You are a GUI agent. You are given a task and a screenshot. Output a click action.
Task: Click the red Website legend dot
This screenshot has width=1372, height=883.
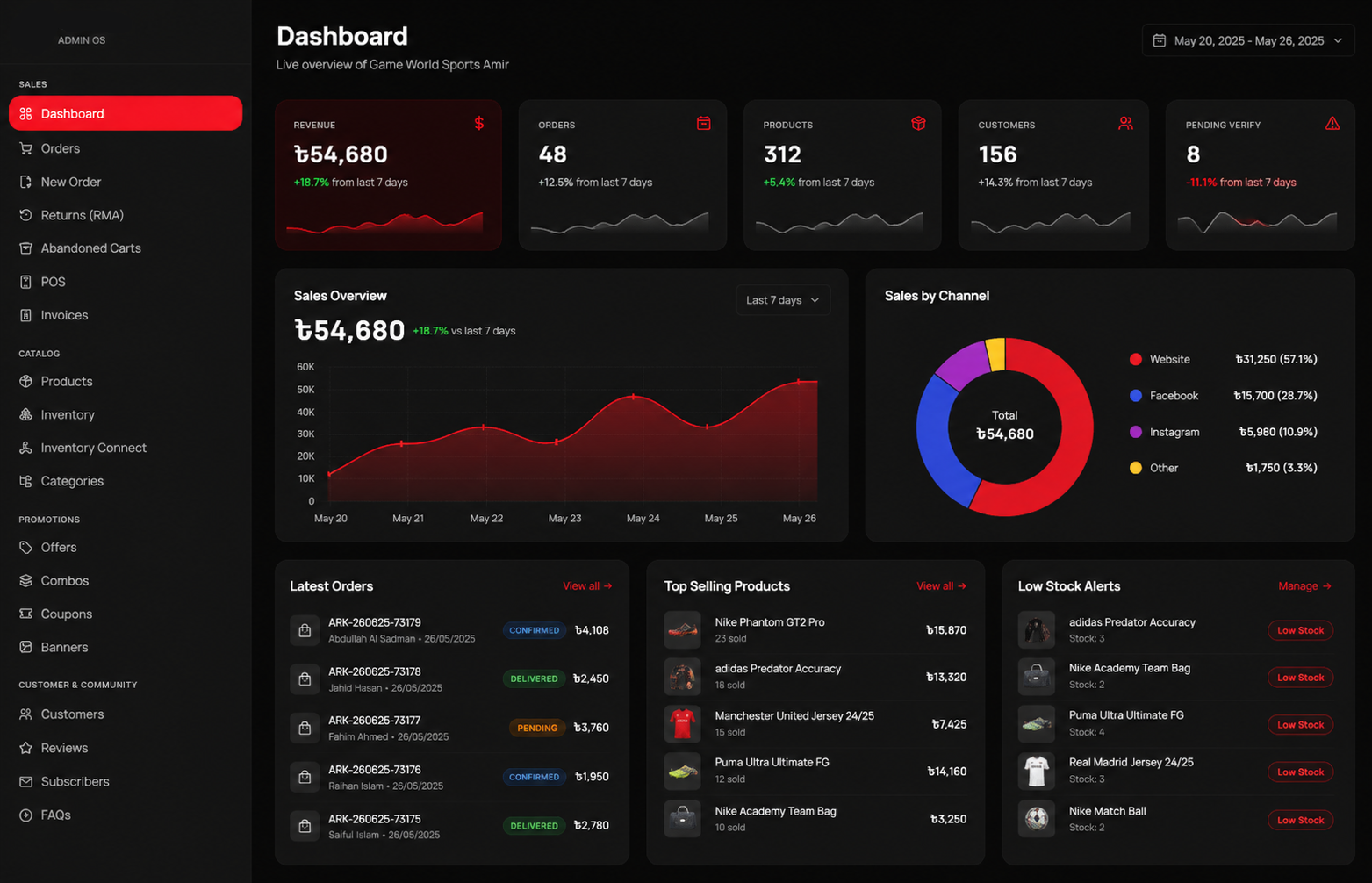click(x=1136, y=359)
